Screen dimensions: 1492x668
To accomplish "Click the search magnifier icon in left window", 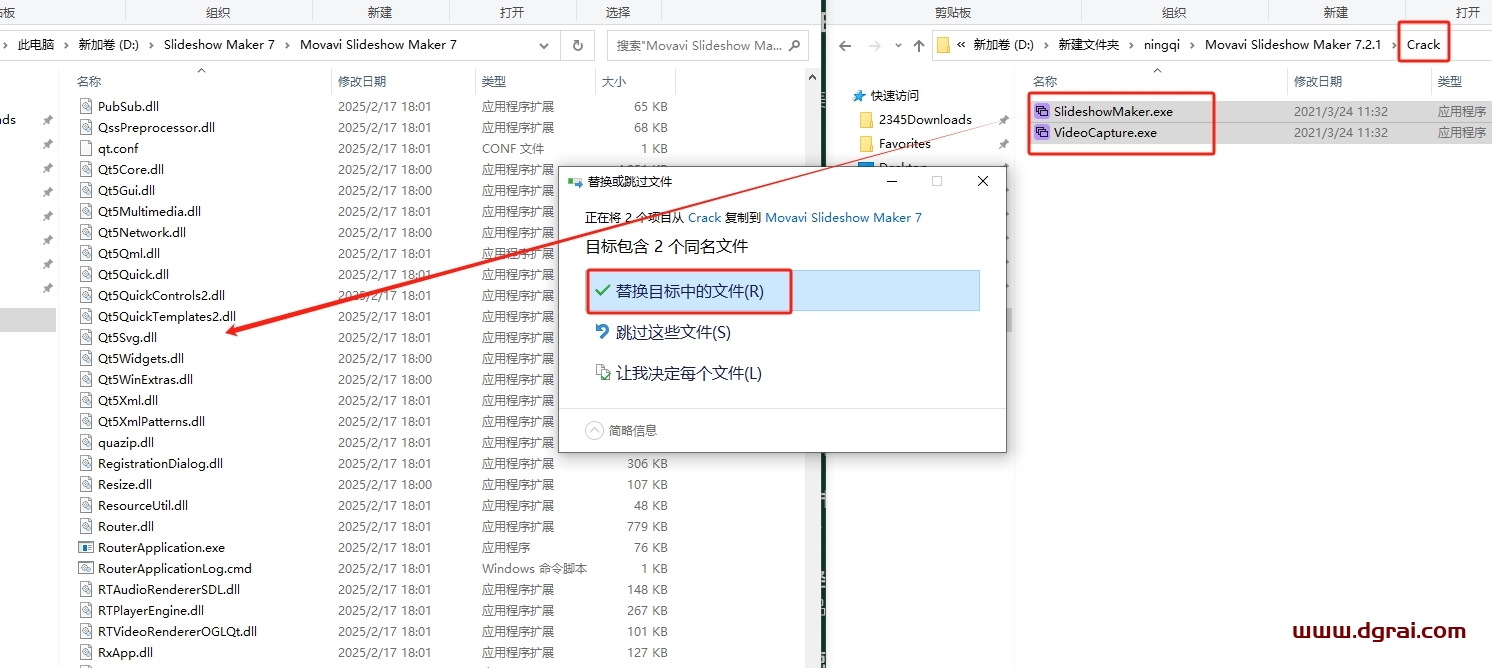I will pyautogui.click(x=795, y=45).
